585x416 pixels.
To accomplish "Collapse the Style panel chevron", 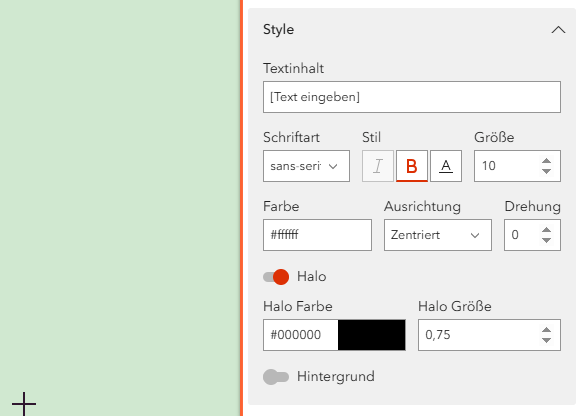I will (558, 30).
